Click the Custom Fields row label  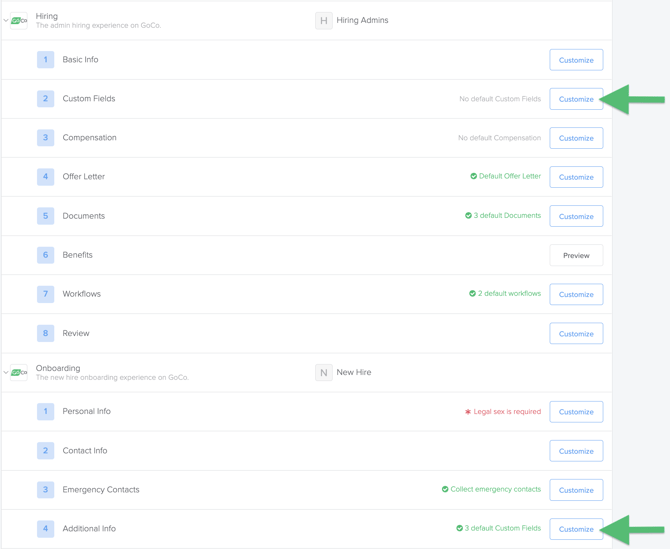(x=89, y=99)
